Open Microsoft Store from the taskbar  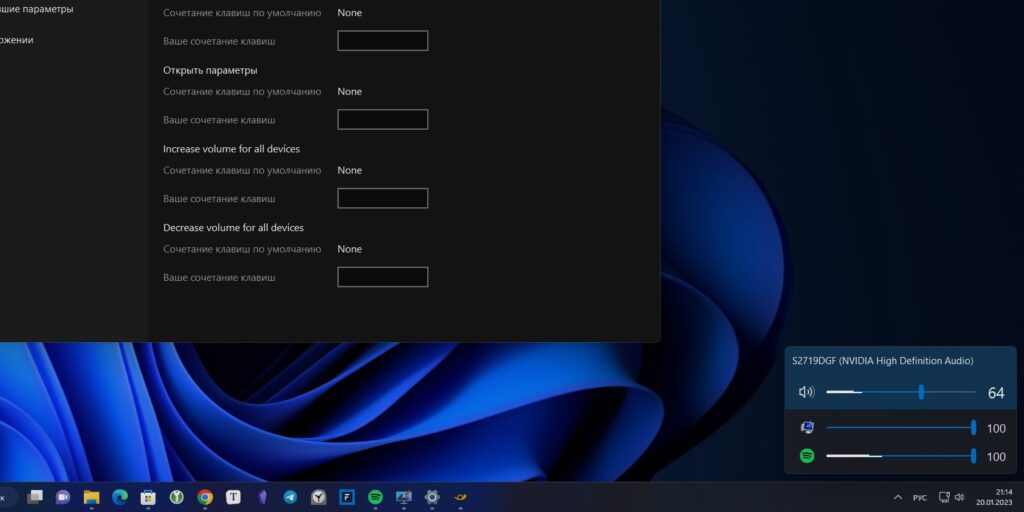pyautogui.click(x=148, y=497)
